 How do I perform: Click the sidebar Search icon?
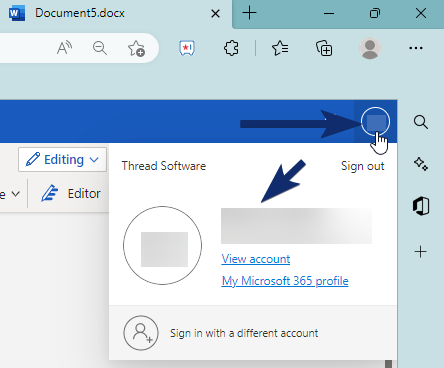coord(421,122)
